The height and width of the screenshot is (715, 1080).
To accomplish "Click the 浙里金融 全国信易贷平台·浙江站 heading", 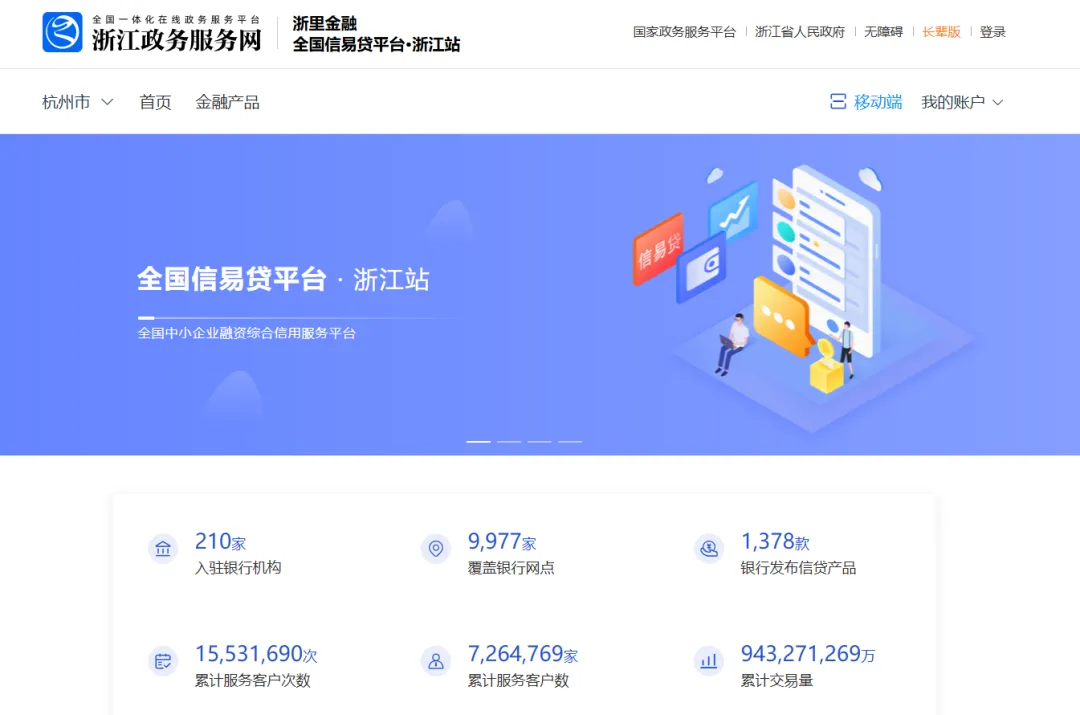I will [x=376, y=34].
